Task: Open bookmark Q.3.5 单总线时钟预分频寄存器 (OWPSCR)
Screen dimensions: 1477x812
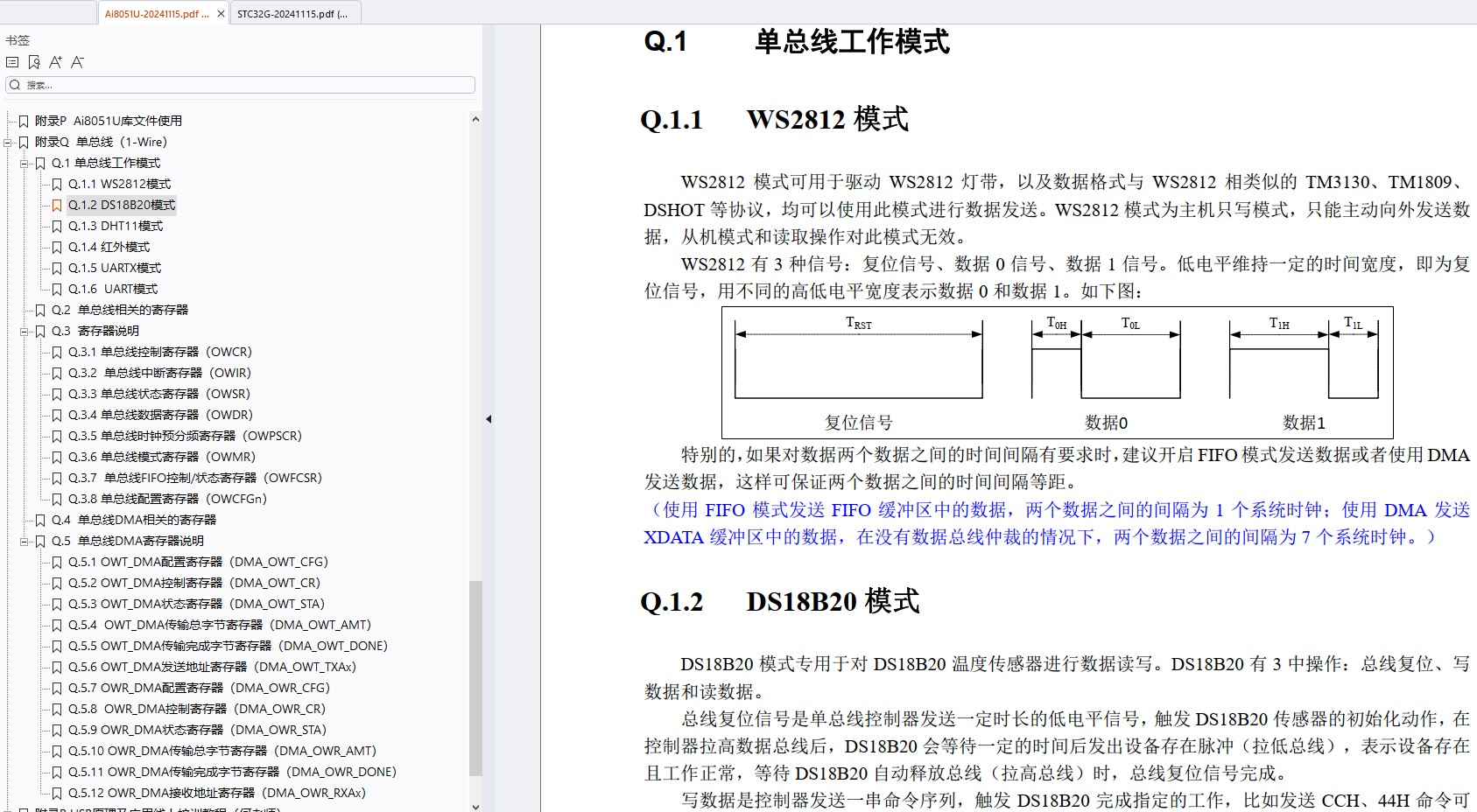Action: [185, 436]
